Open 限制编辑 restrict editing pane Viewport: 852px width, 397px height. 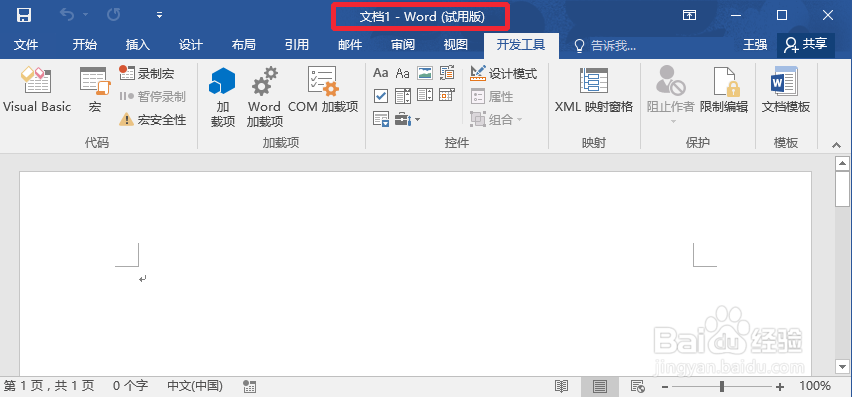coord(724,90)
